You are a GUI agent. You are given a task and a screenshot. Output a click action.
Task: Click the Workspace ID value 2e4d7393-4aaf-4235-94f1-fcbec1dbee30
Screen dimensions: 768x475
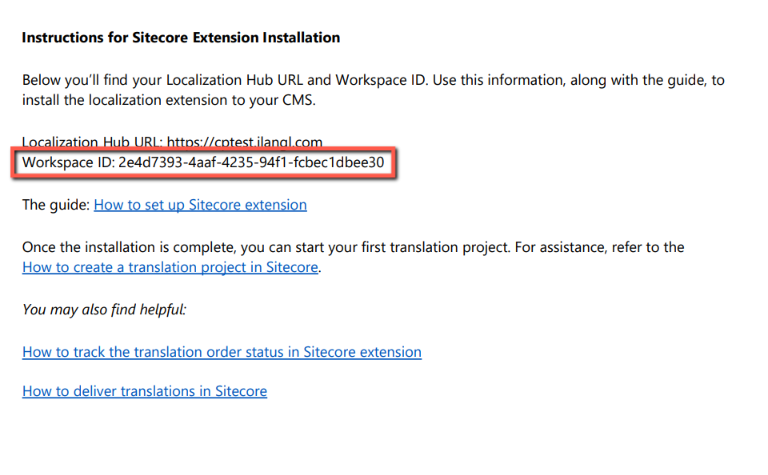point(251,162)
